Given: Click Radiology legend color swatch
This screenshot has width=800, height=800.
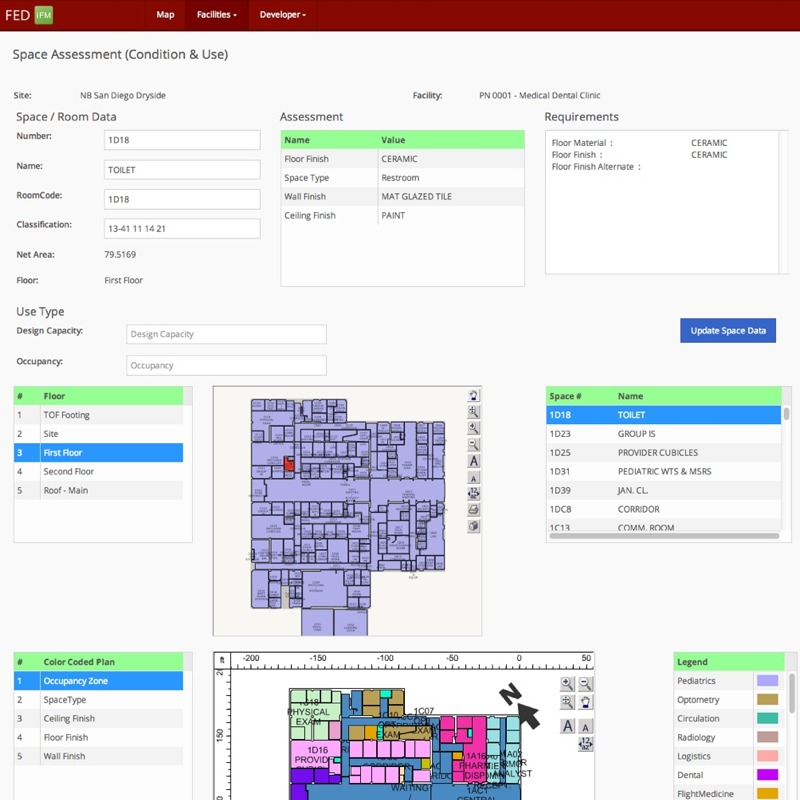Looking at the screenshot, I should 767,737.
